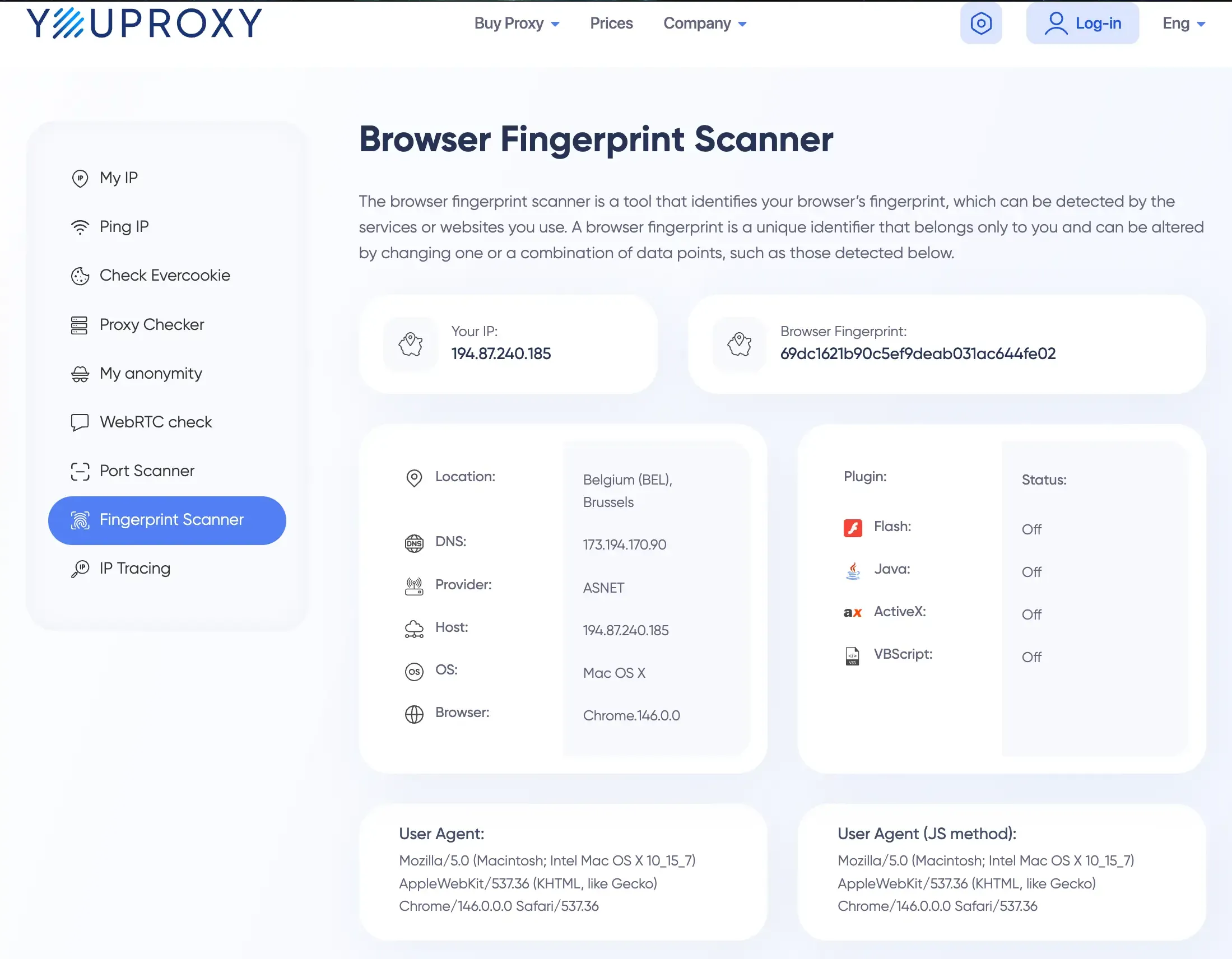Viewport: 1232px width, 959px height.
Task: Click the VBScript file icon
Action: click(852, 655)
